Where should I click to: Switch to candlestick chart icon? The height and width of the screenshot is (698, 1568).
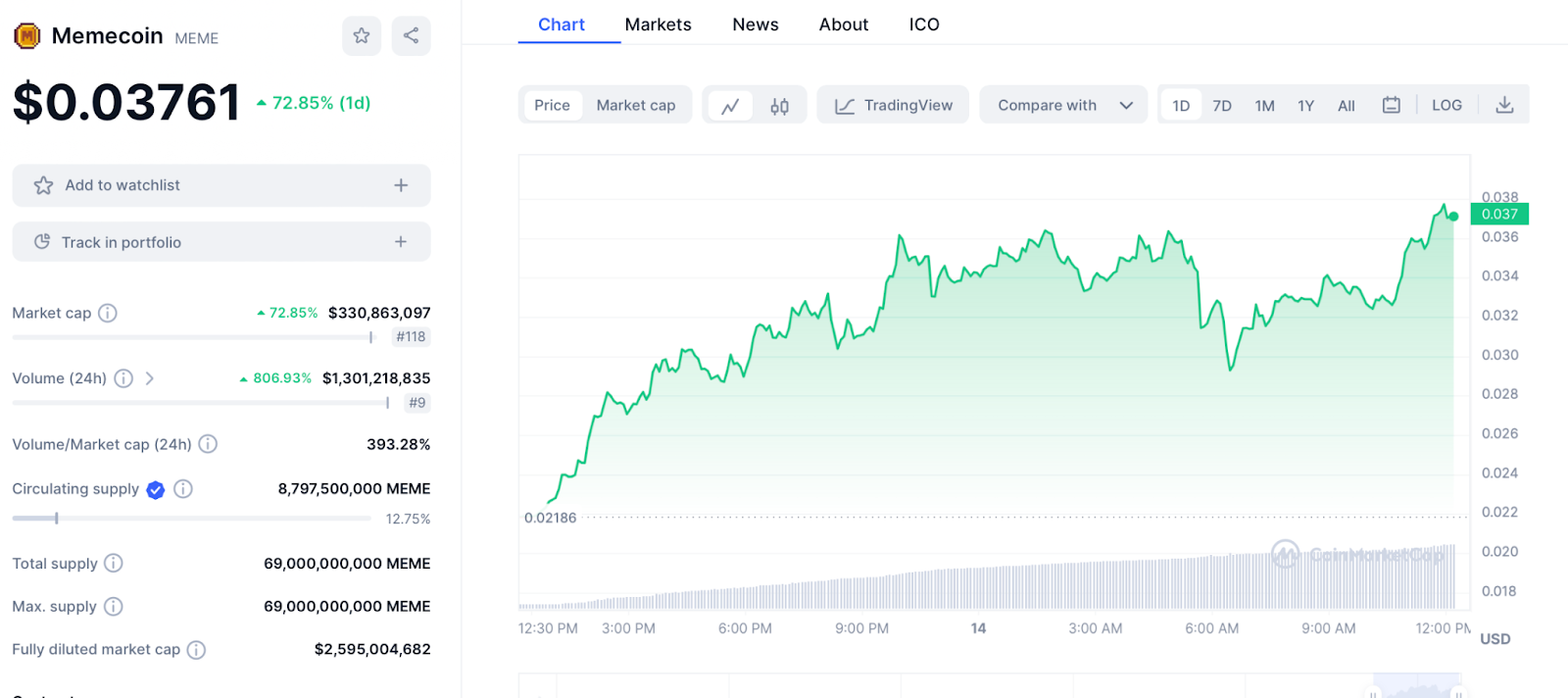(x=779, y=106)
